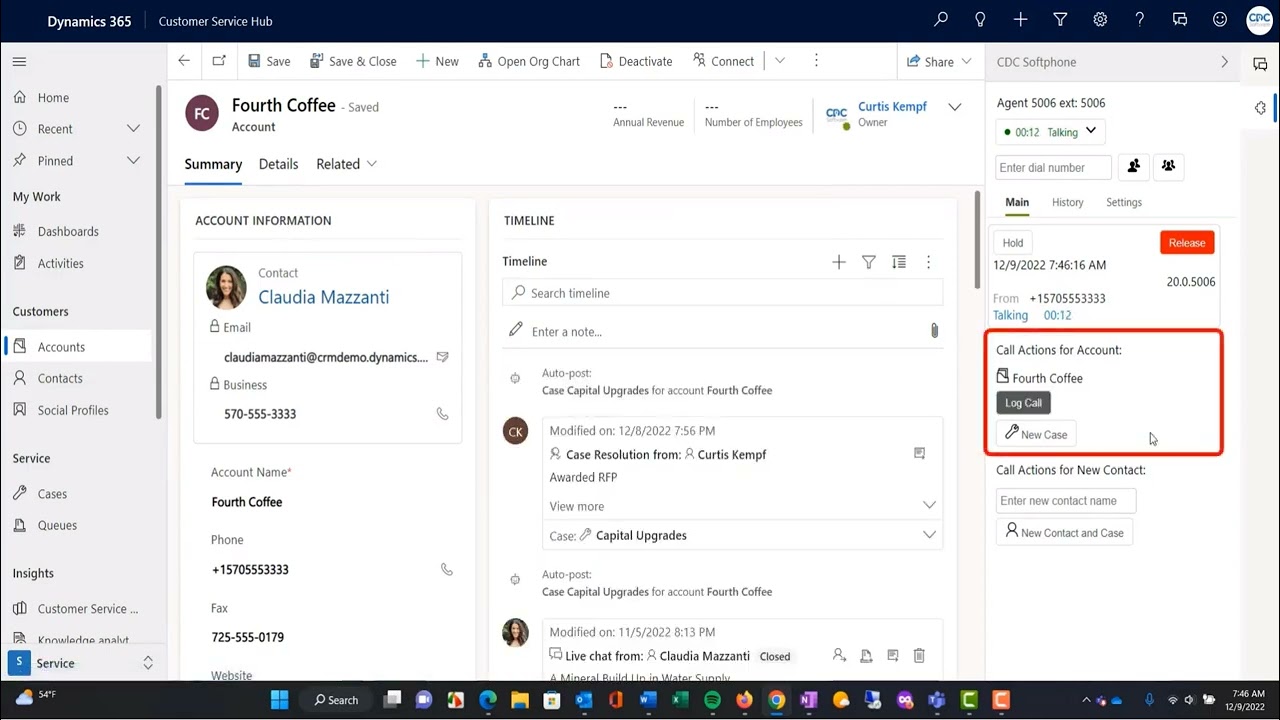Image resolution: width=1280 pixels, height=720 pixels.
Task: Click the lightbulb assistant icon
Action: tap(981, 20)
